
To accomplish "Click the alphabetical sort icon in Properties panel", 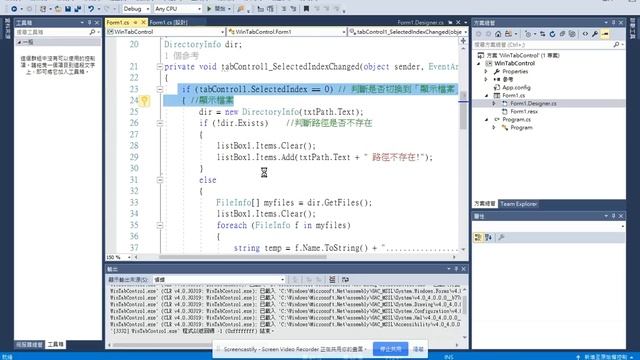I will pos(488,237).
